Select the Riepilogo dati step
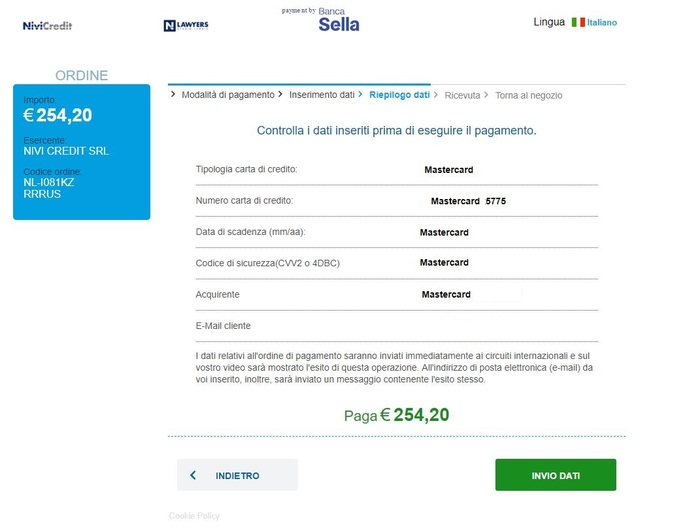Screen dimensions: 700x528 (399, 95)
